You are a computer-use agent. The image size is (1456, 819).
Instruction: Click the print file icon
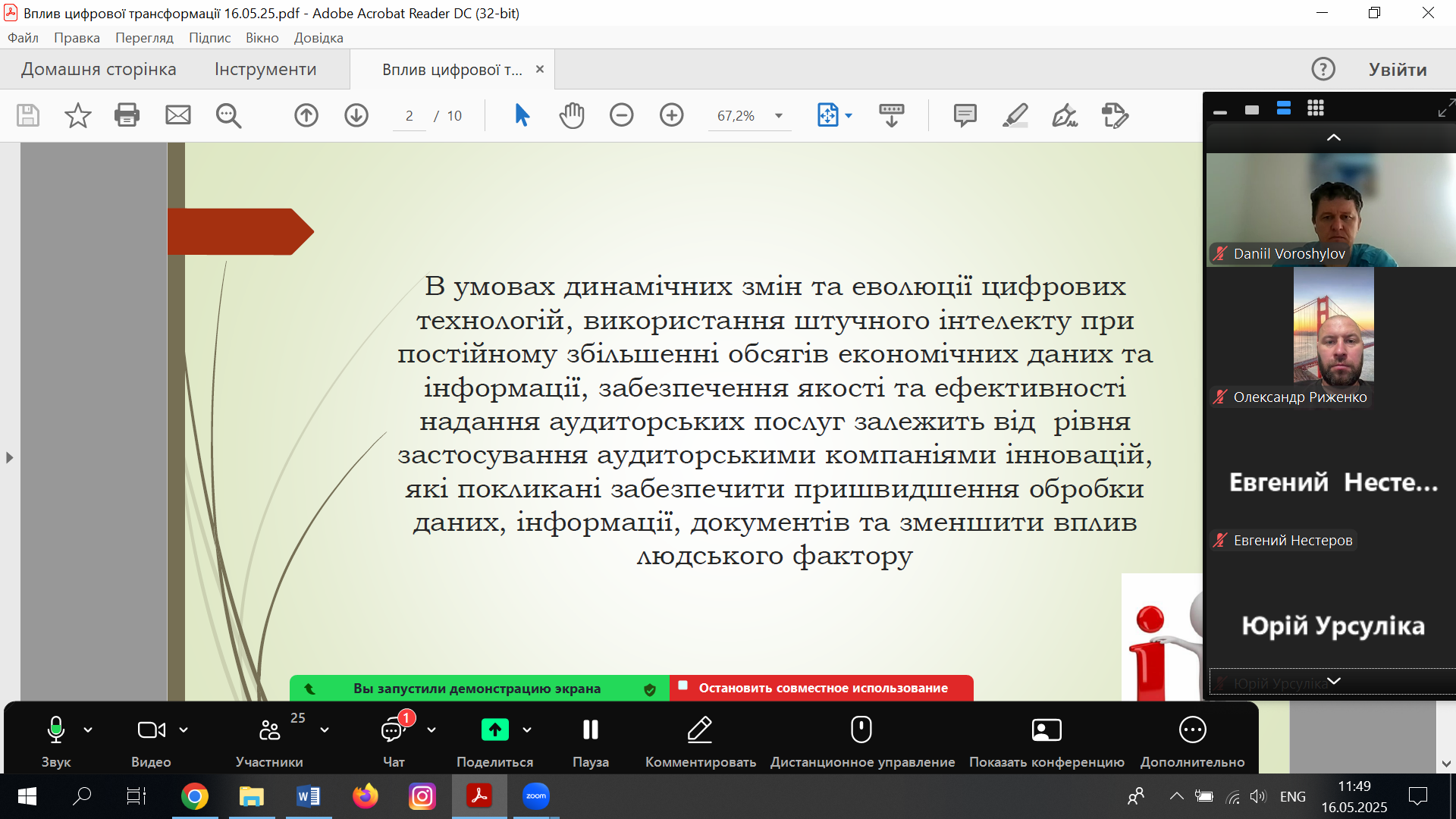coord(127,115)
